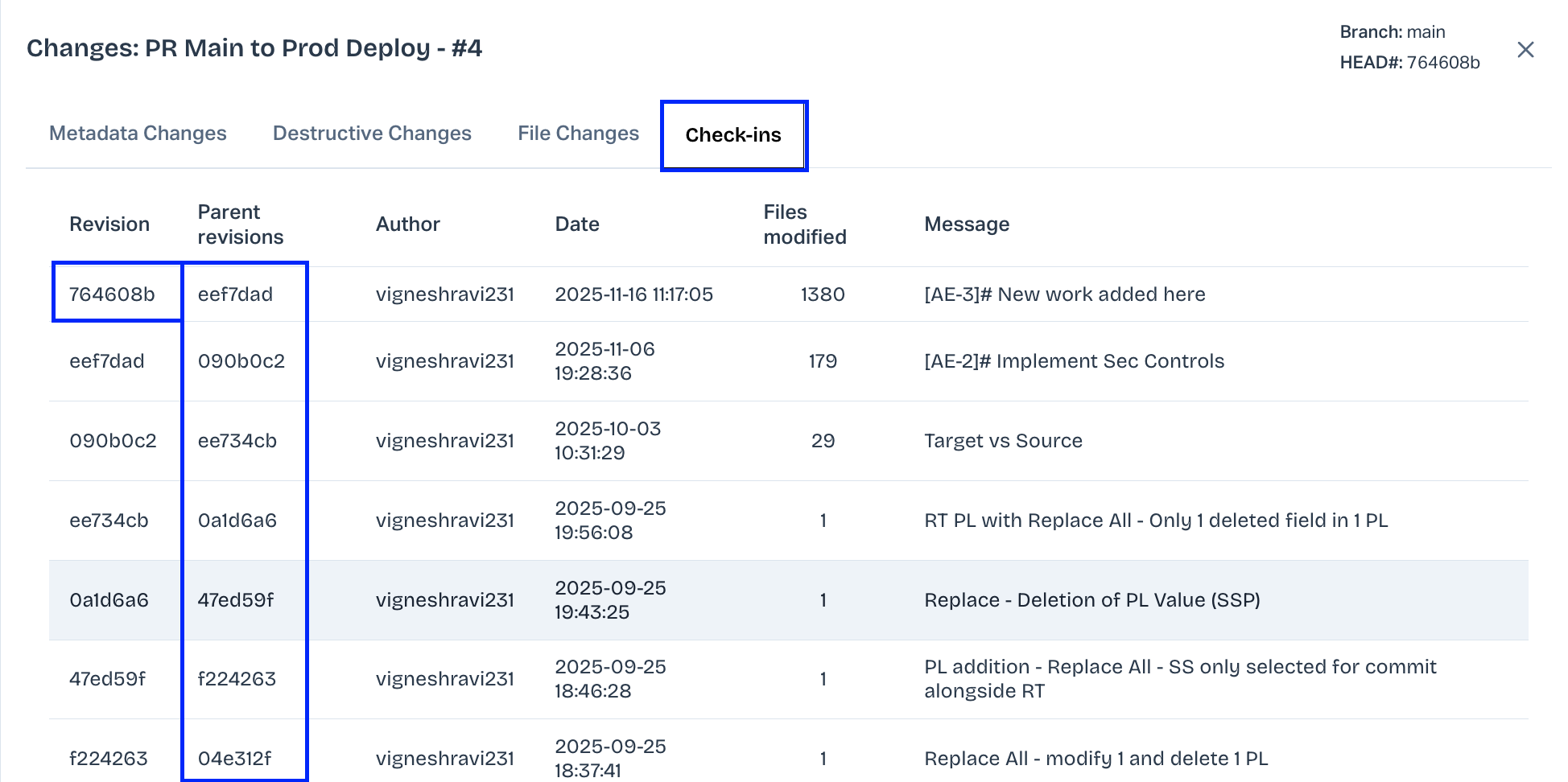Switch to the Metadata Changes tab
This screenshot has width=1568, height=782.
(x=138, y=134)
